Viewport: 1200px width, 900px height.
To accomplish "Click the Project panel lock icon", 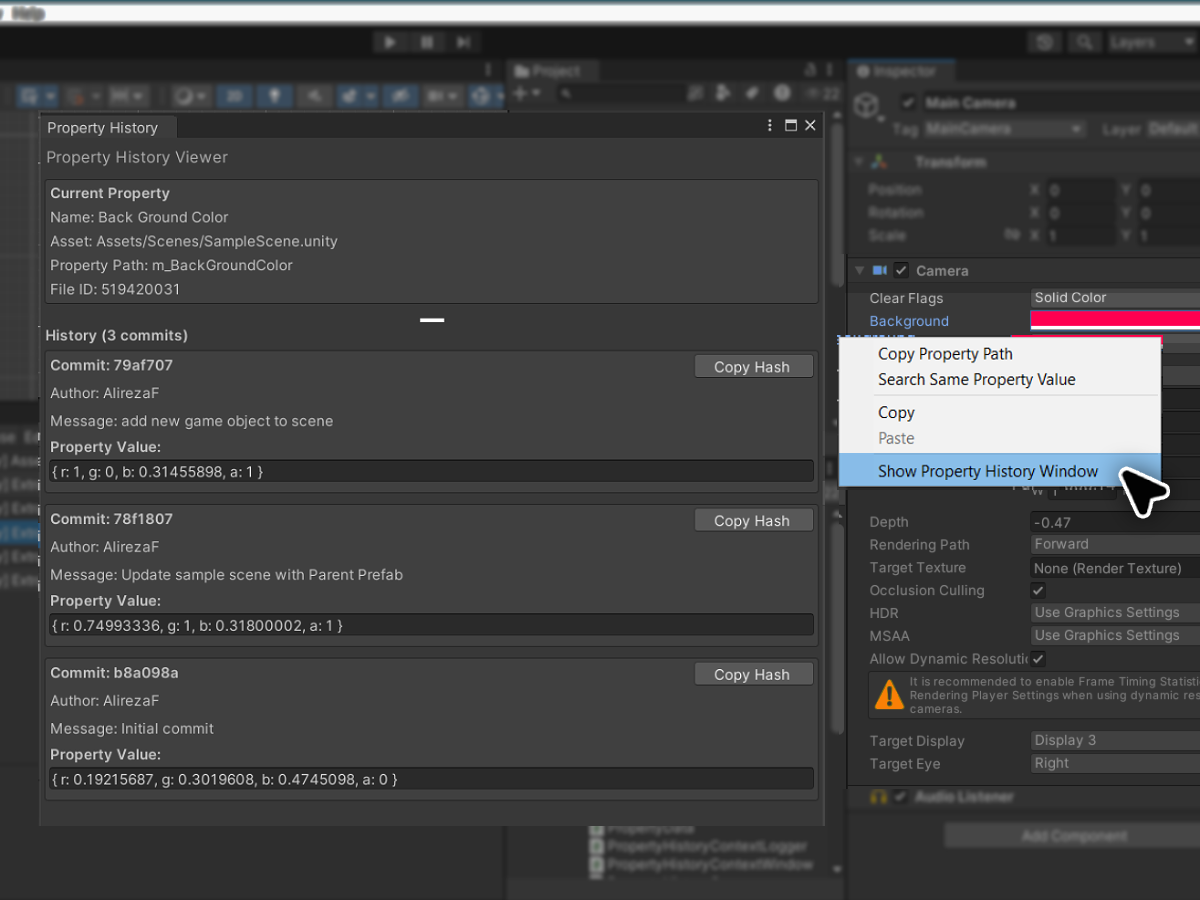I will click(810, 69).
